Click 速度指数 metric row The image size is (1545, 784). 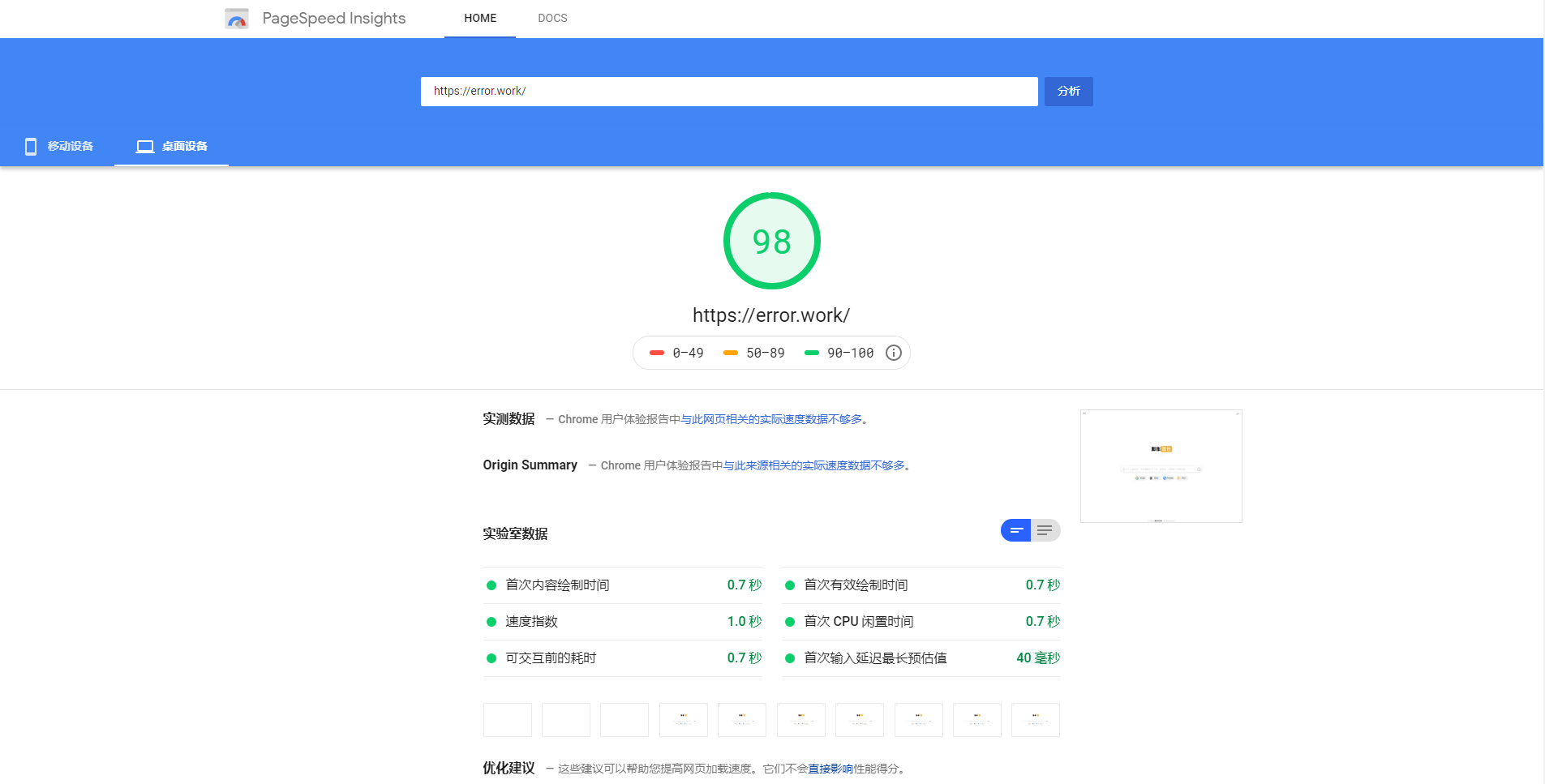[x=623, y=622]
